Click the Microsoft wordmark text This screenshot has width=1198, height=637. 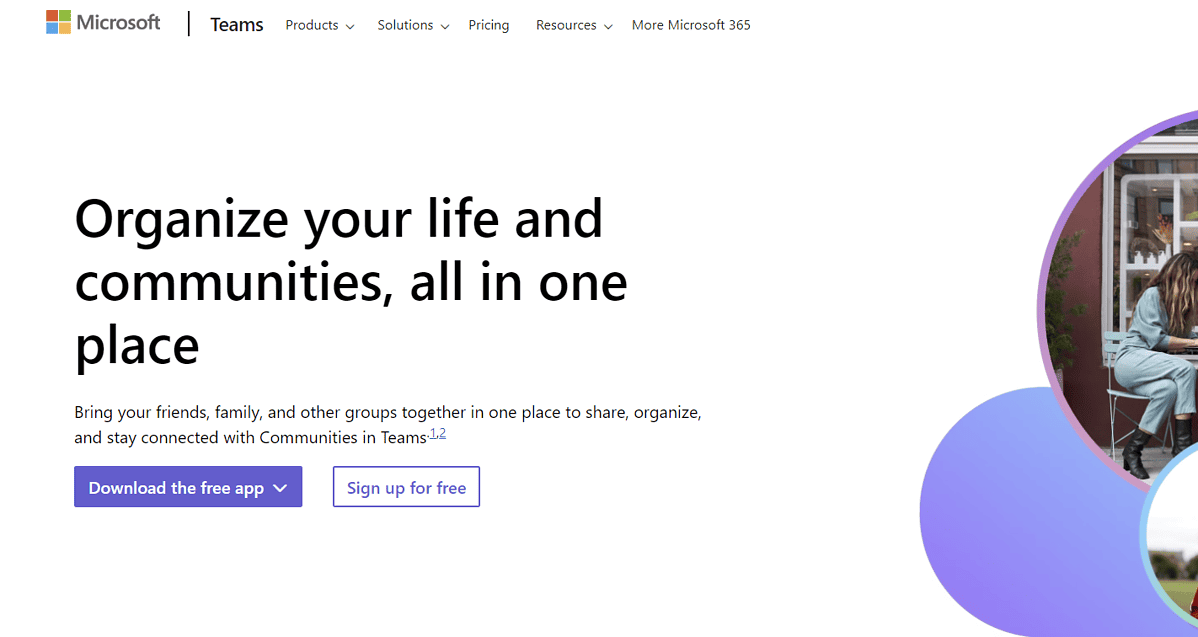pyautogui.click(x=118, y=23)
